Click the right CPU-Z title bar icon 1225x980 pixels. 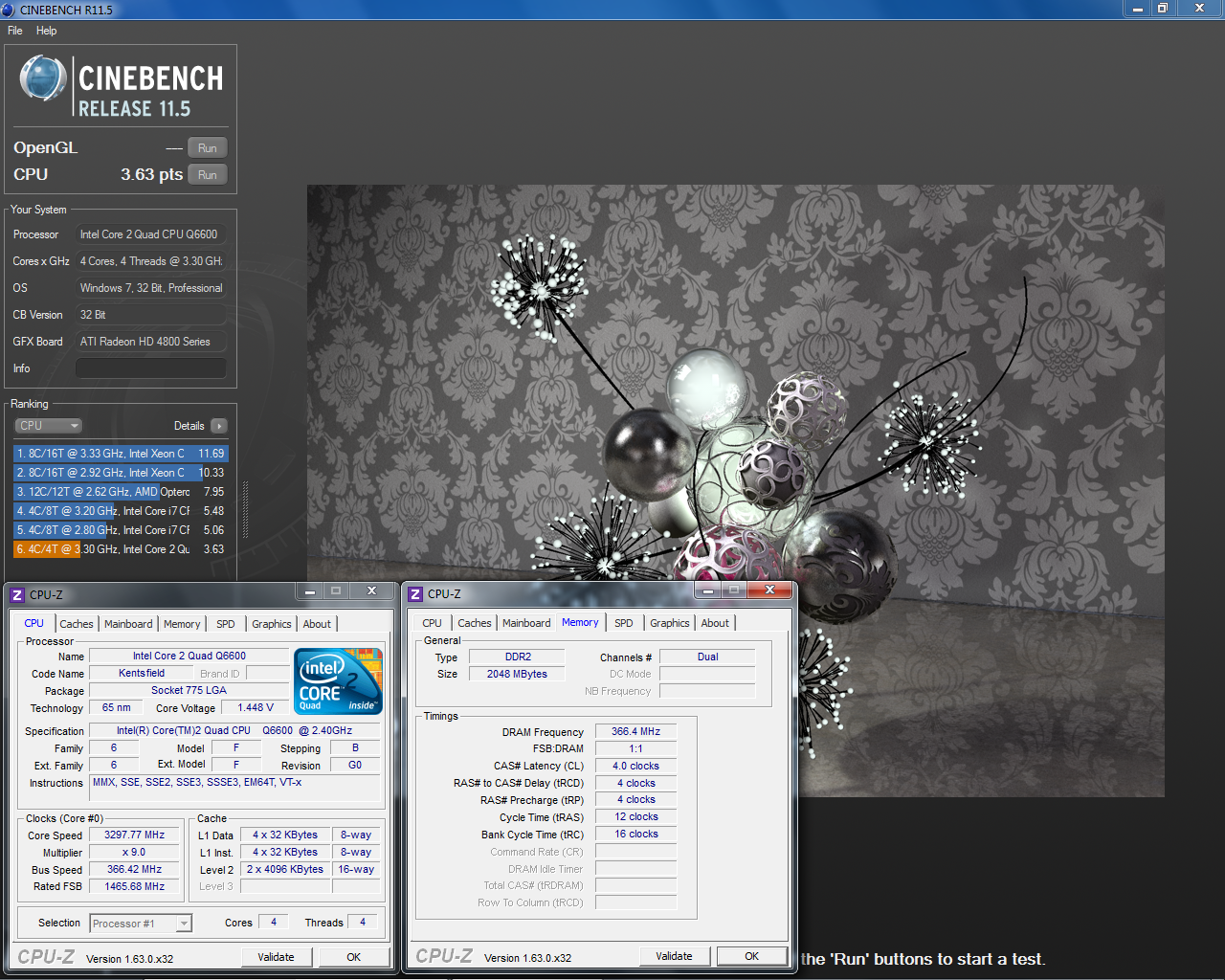click(415, 594)
